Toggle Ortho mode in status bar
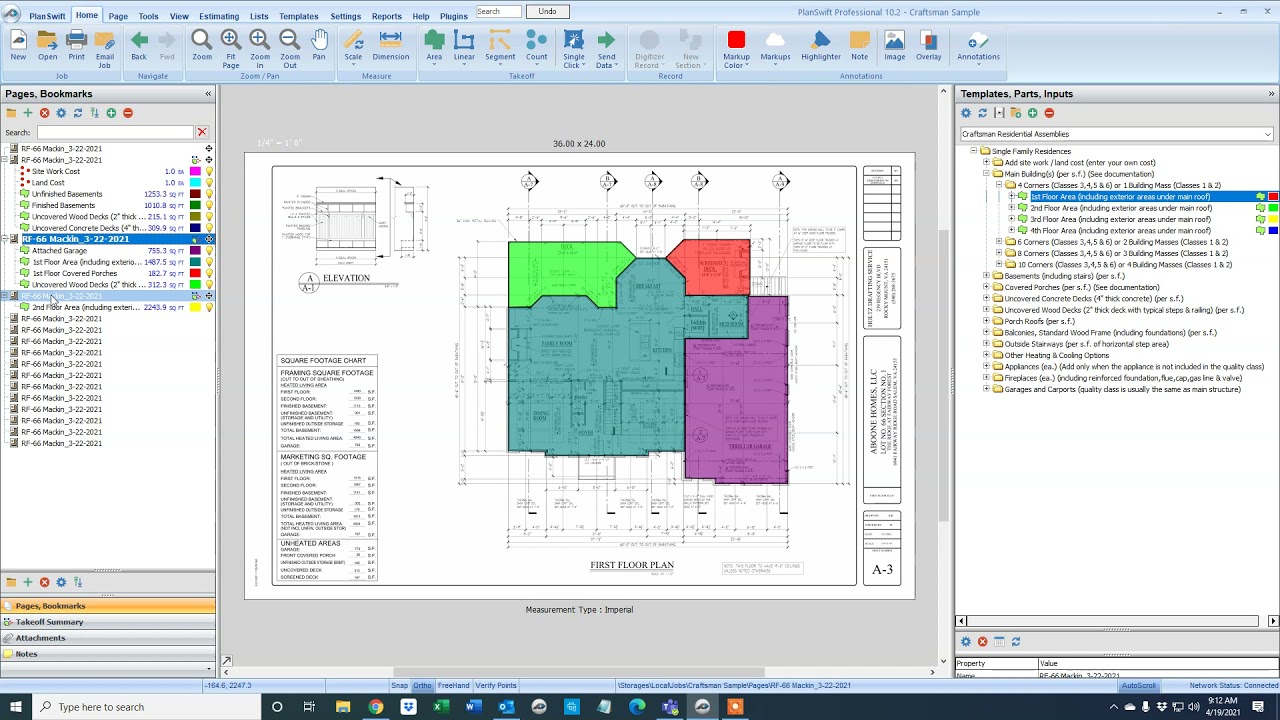The height and width of the screenshot is (720, 1280). coord(422,685)
